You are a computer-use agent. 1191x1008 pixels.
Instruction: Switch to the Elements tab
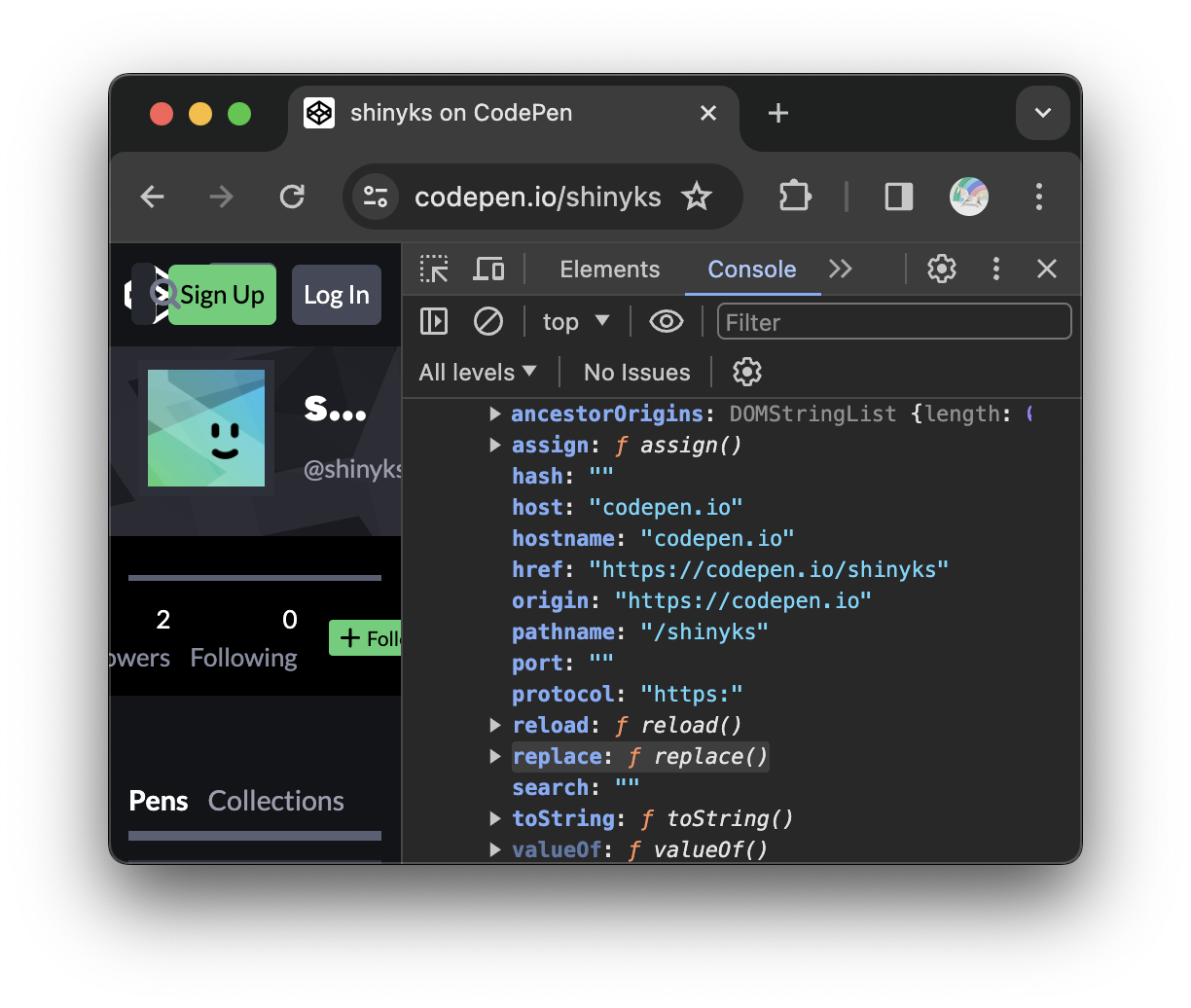click(610, 270)
